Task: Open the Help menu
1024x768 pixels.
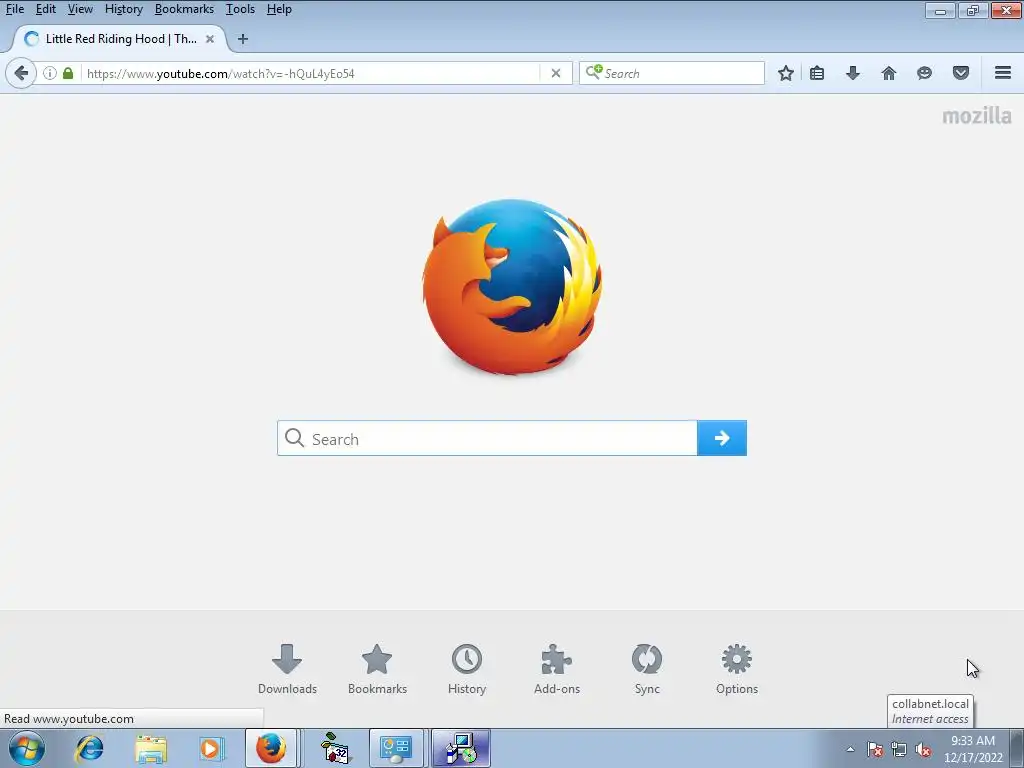Action: click(x=279, y=9)
